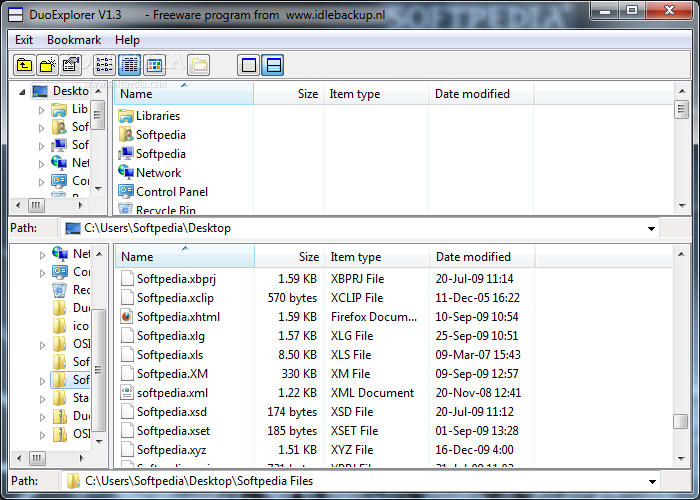Open the Properties toolbar icon

coord(71,65)
